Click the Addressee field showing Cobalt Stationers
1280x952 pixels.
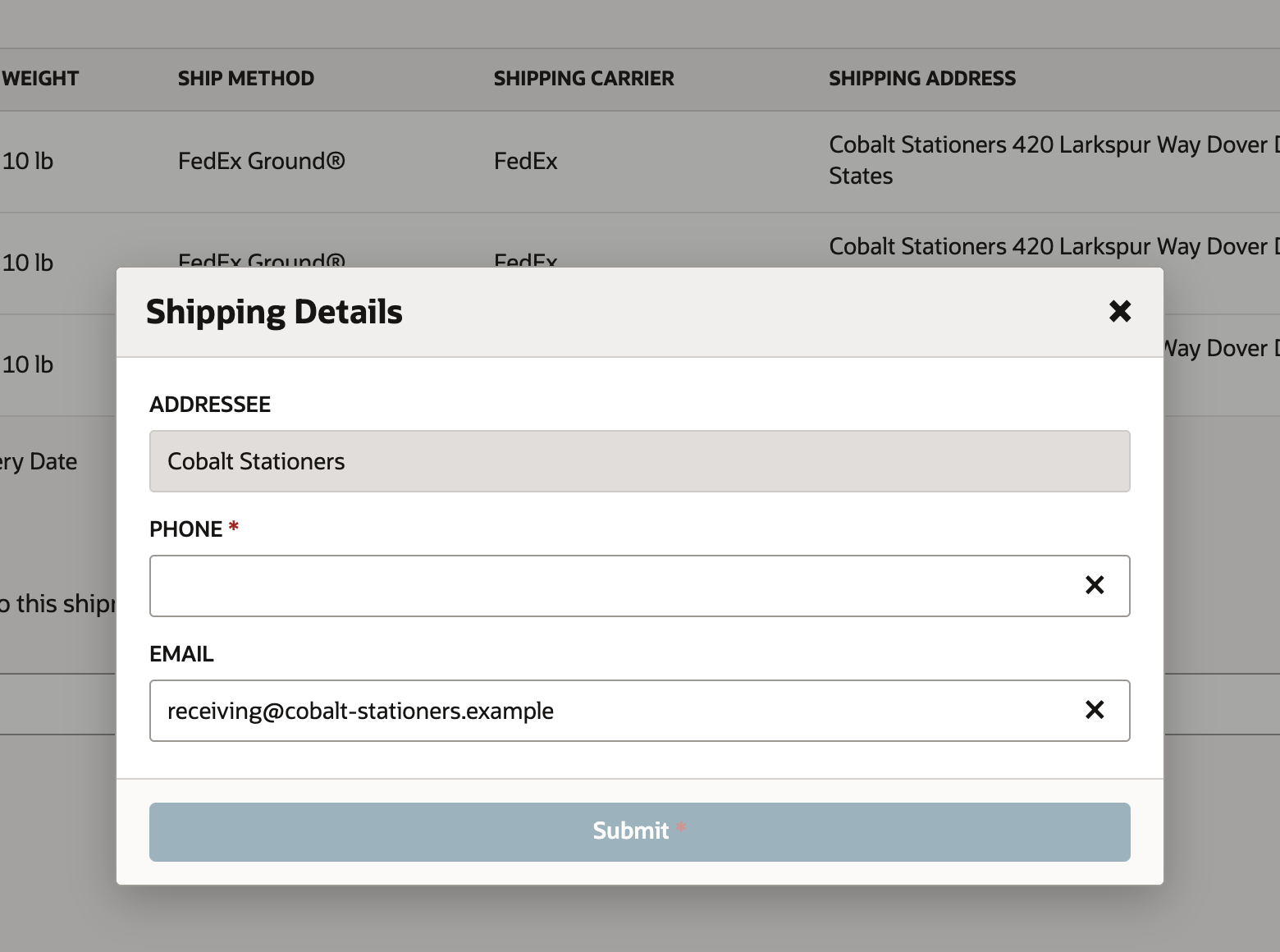pyautogui.click(x=640, y=461)
